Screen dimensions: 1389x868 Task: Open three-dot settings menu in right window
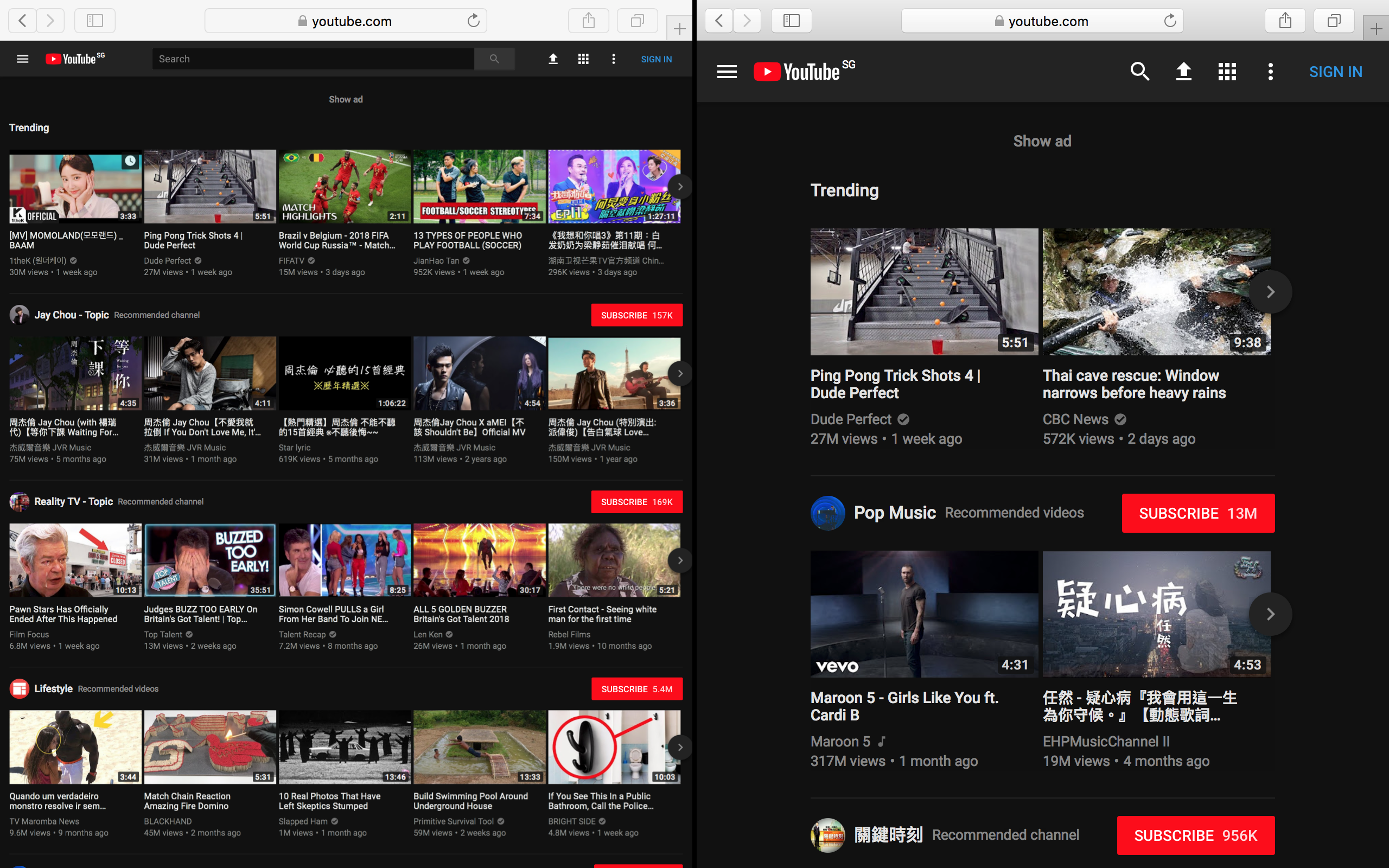coord(1271,72)
